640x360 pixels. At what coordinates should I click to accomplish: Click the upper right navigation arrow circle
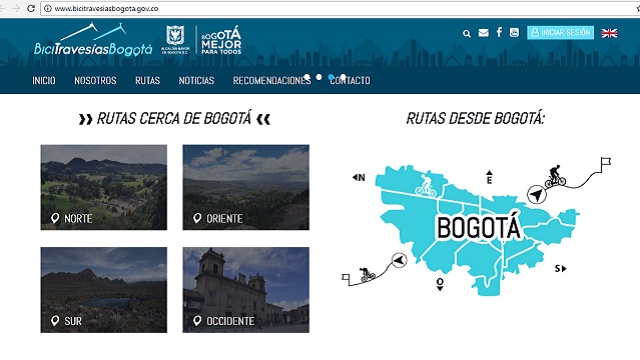(536, 194)
